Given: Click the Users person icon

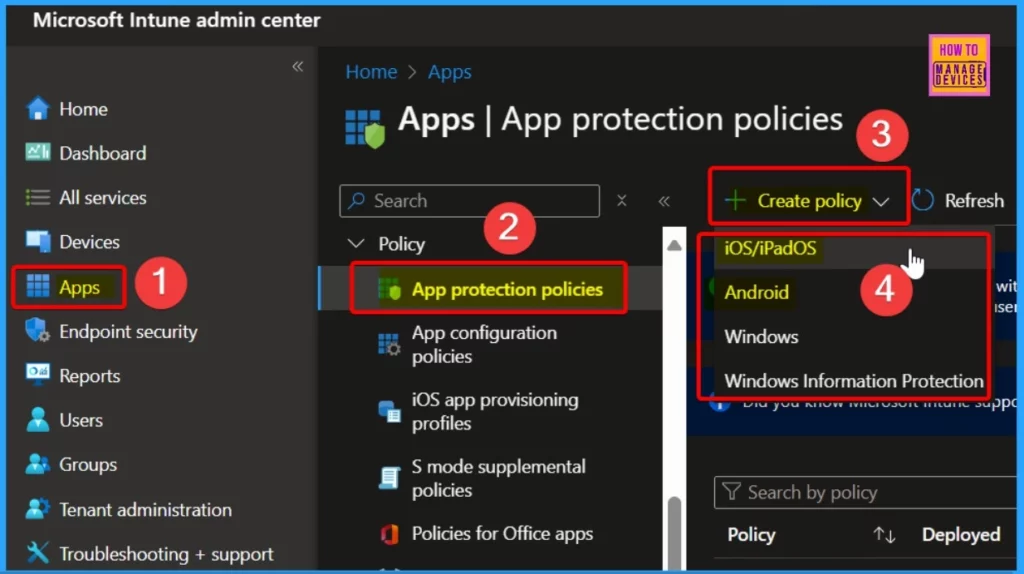Looking at the screenshot, I should click(x=38, y=420).
